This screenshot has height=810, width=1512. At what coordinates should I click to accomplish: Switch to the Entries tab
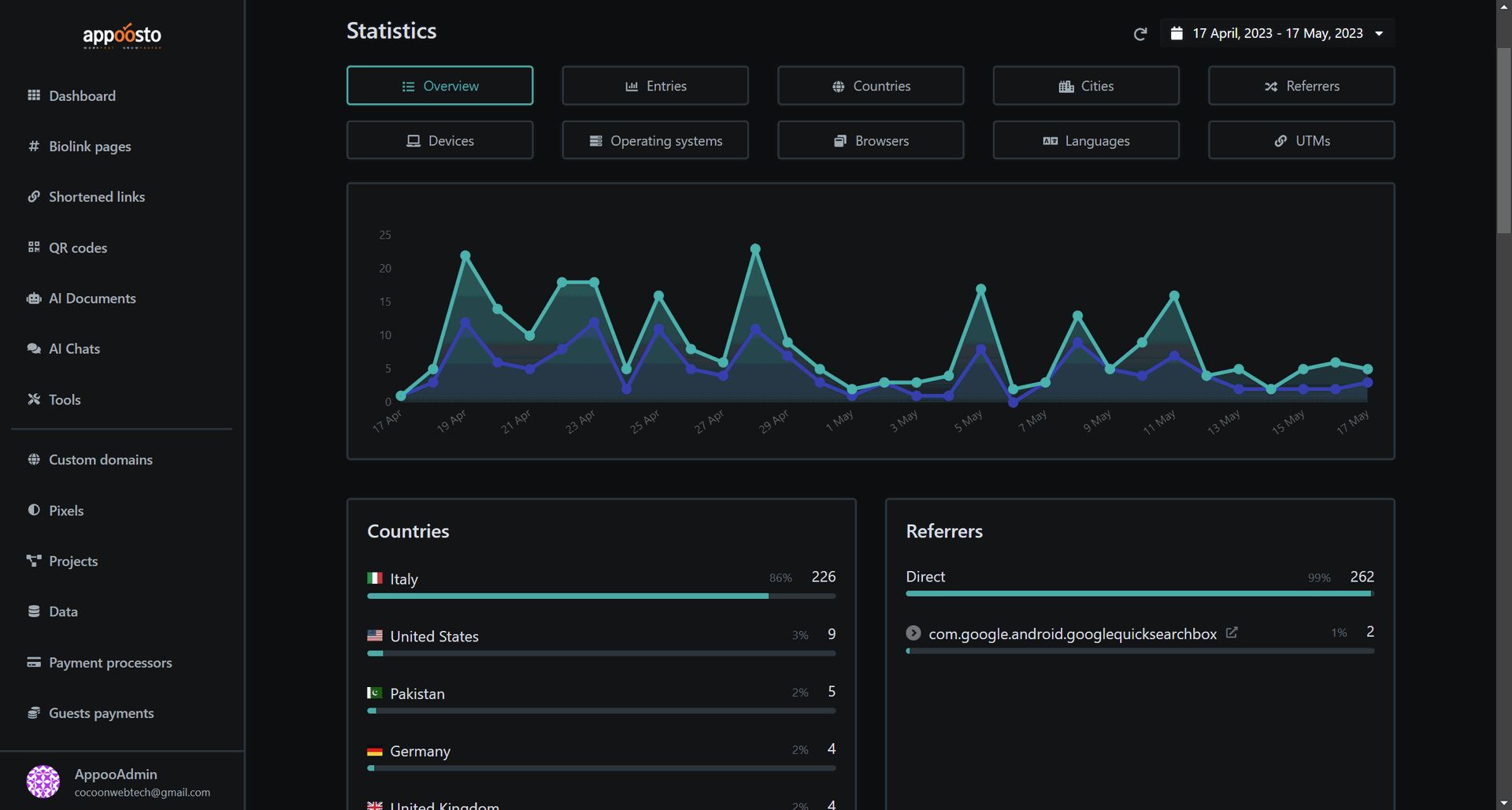[655, 86]
